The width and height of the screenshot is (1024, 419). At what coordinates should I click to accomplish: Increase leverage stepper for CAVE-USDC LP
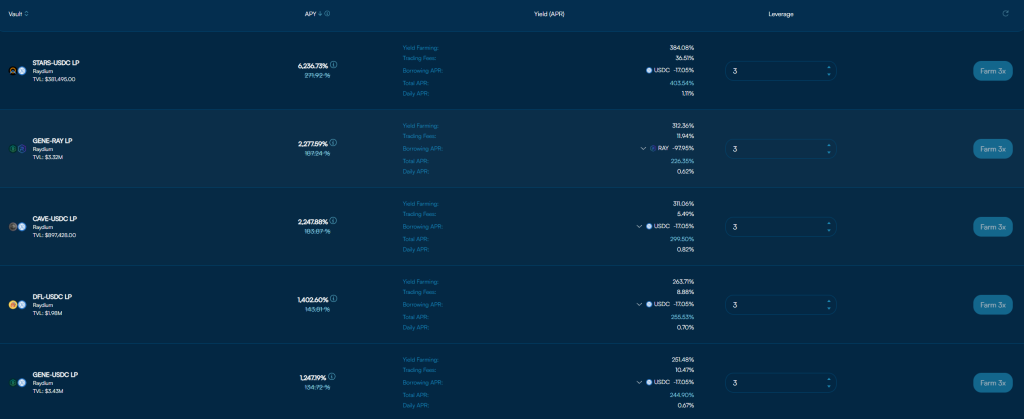[x=829, y=223]
